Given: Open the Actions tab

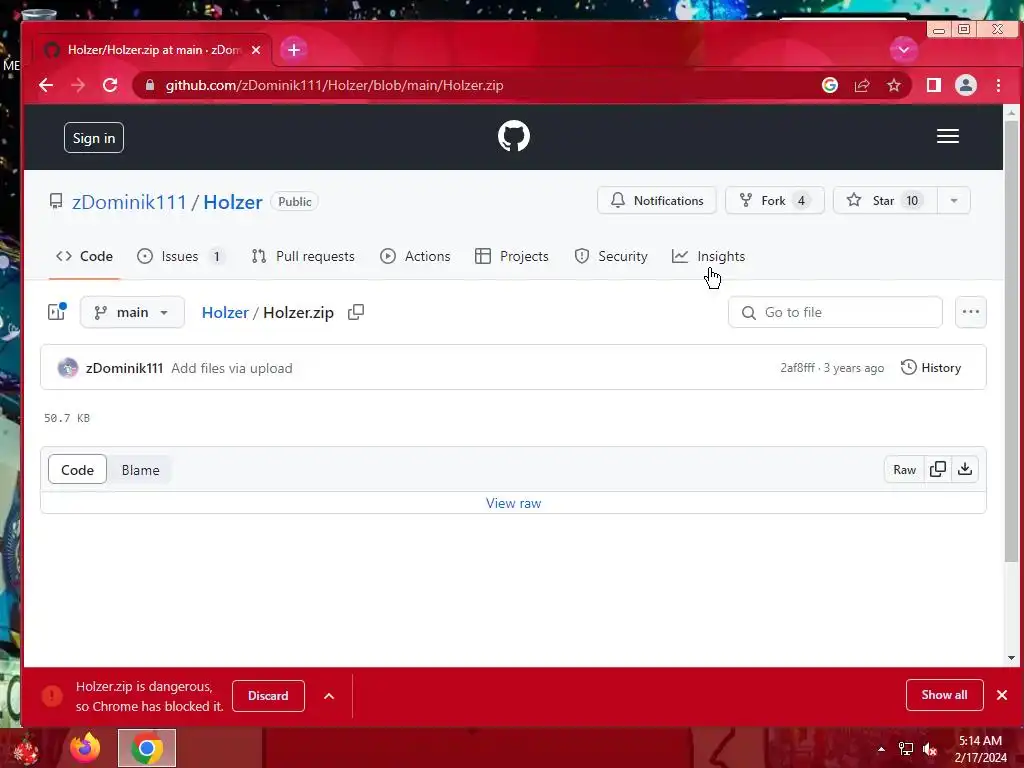Looking at the screenshot, I should (415, 256).
